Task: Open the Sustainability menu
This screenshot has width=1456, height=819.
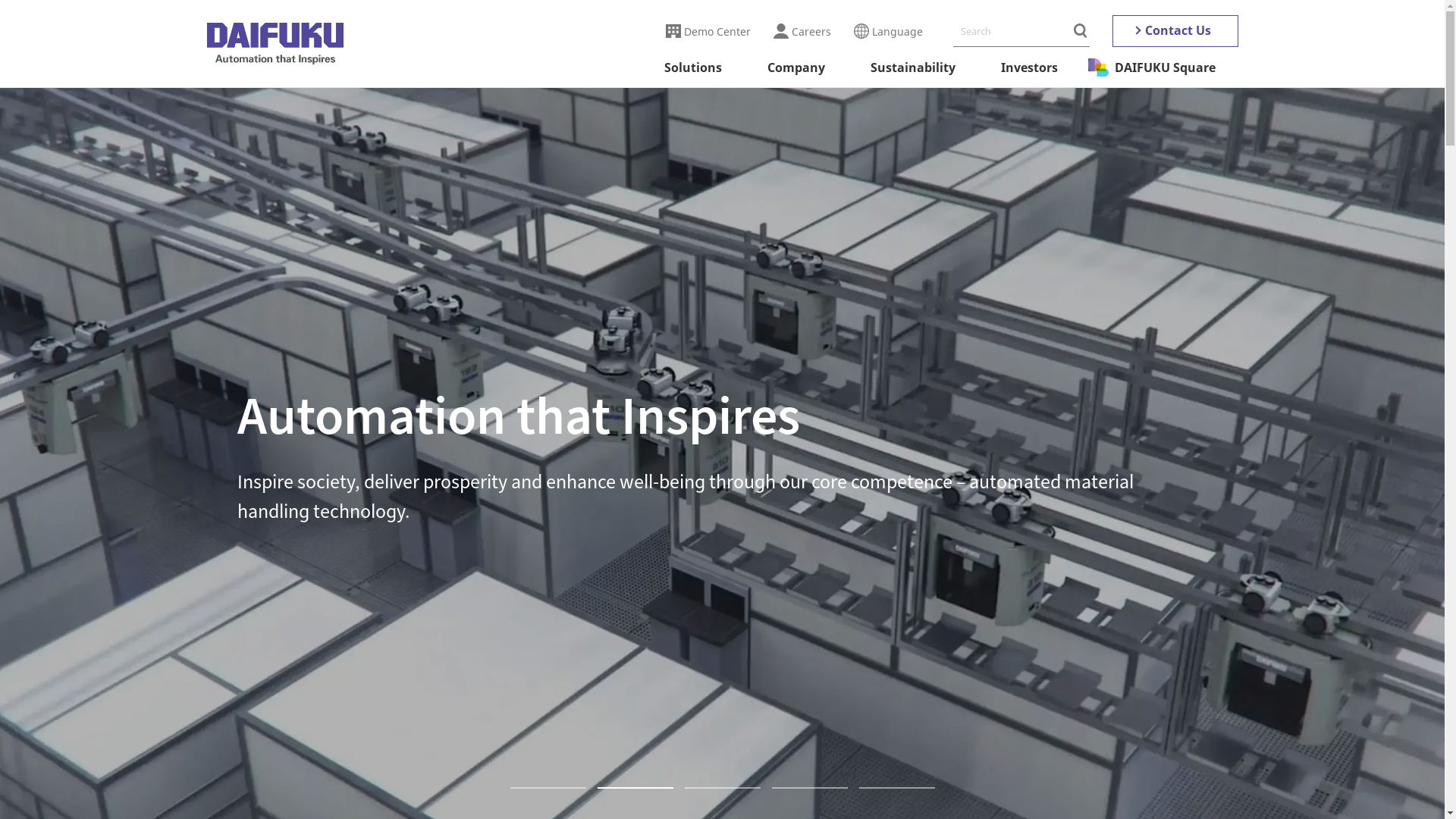Action: 912,67
